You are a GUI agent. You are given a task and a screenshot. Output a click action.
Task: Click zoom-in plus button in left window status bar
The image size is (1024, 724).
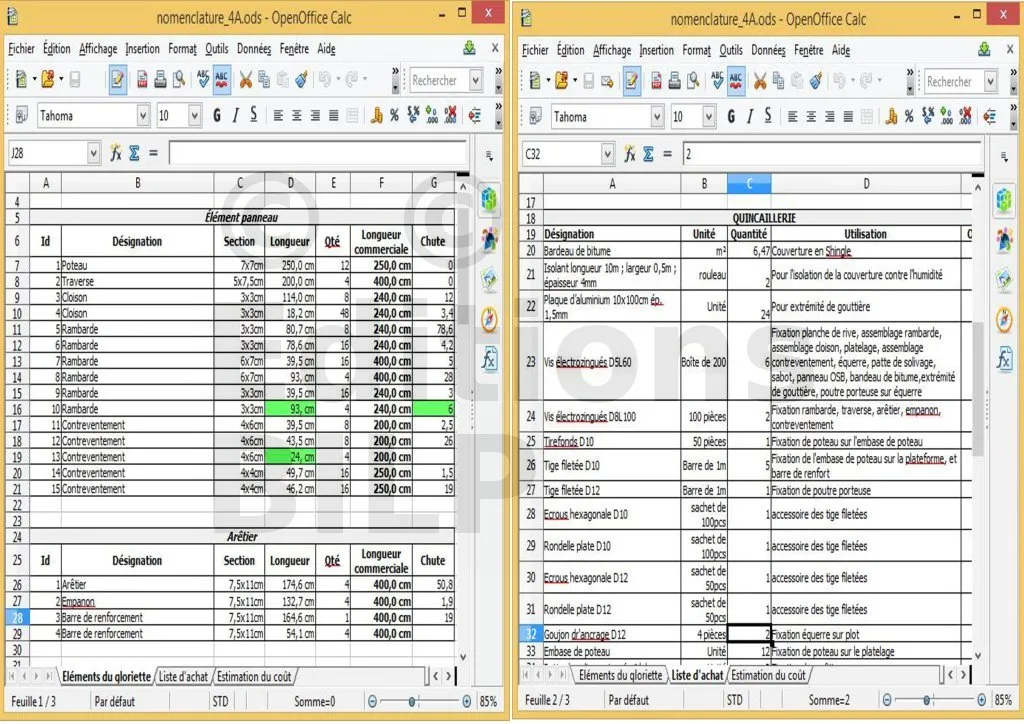click(x=466, y=700)
